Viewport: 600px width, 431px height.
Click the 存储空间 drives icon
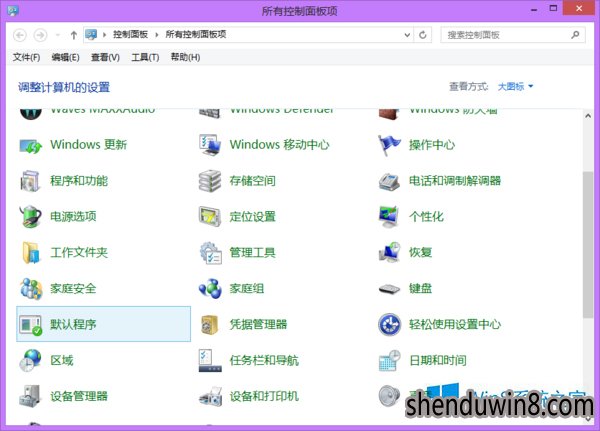(210, 181)
